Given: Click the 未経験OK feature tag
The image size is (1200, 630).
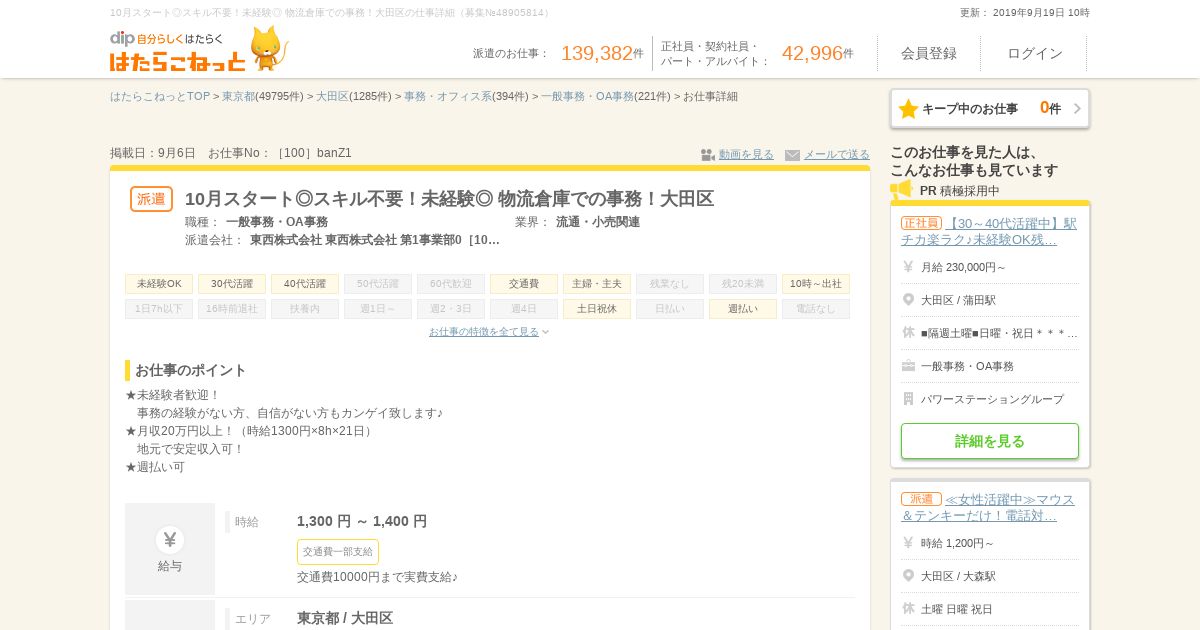Looking at the screenshot, I should pos(159,284).
